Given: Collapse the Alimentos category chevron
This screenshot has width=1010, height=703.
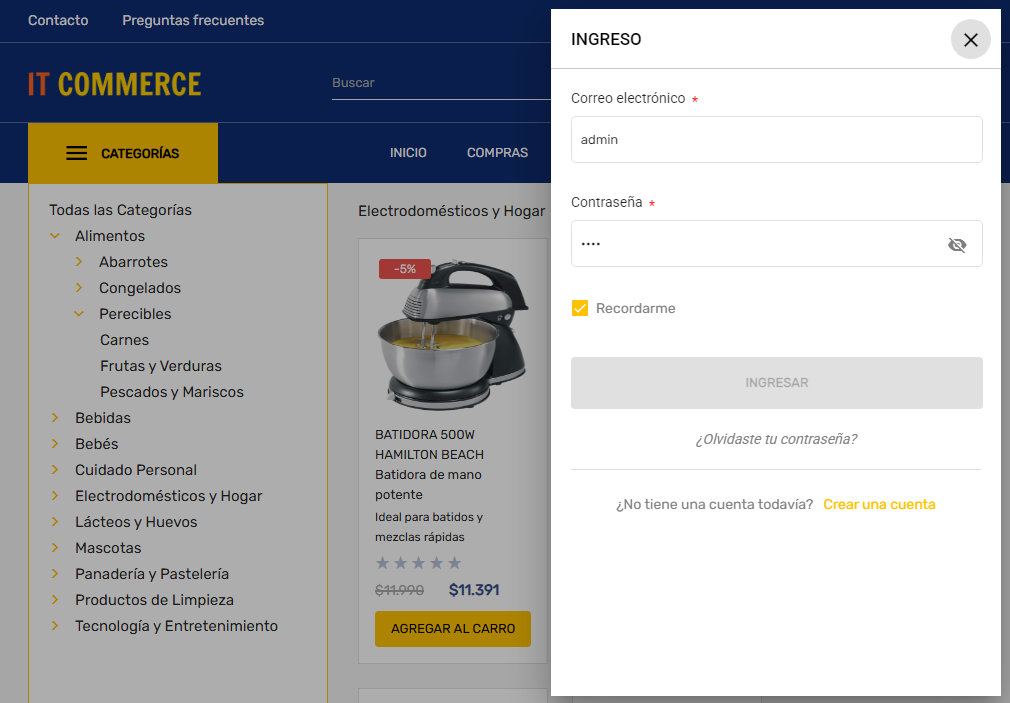Looking at the screenshot, I should [x=54, y=236].
